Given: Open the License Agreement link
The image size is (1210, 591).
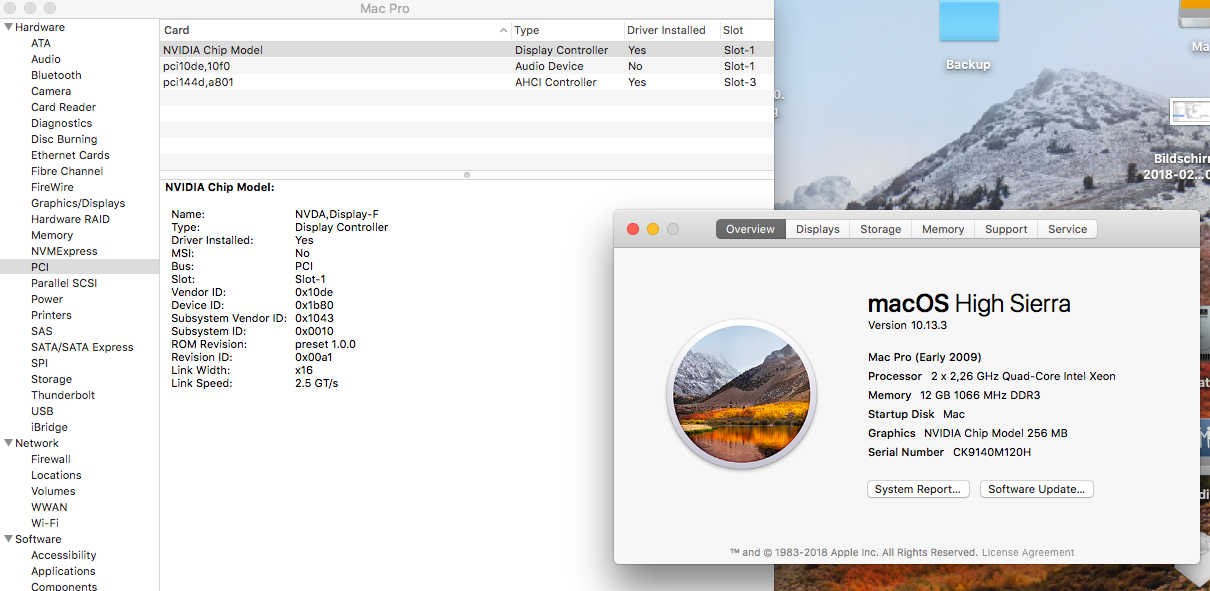Looking at the screenshot, I should [x=1028, y=552].
